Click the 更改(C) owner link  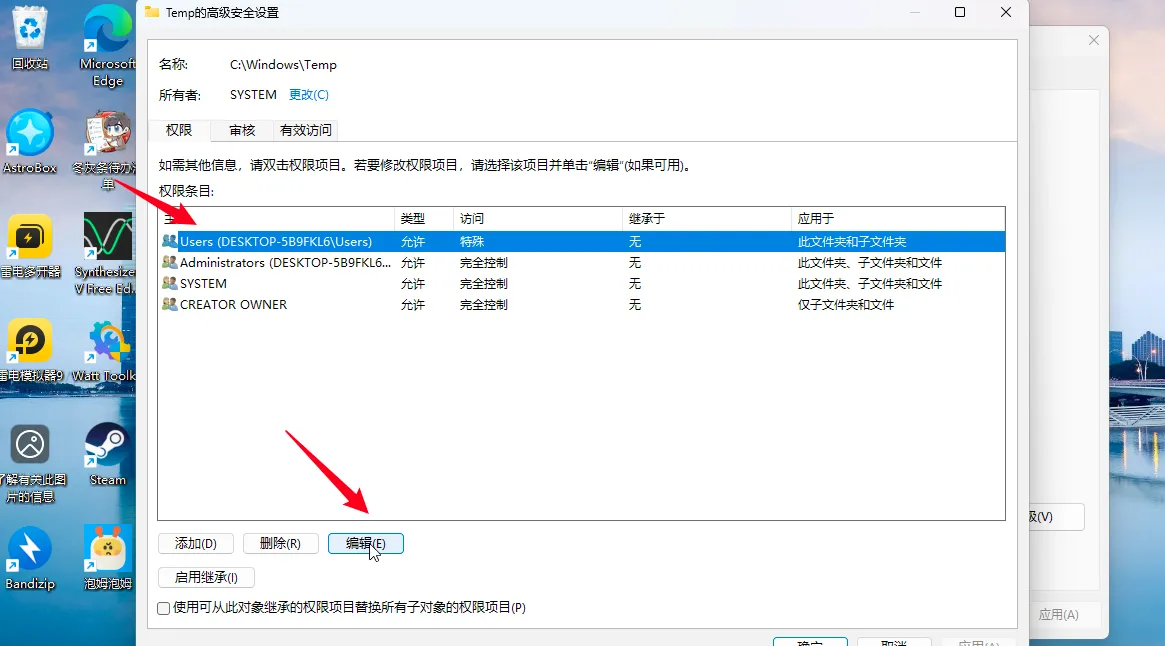point(308,95)
